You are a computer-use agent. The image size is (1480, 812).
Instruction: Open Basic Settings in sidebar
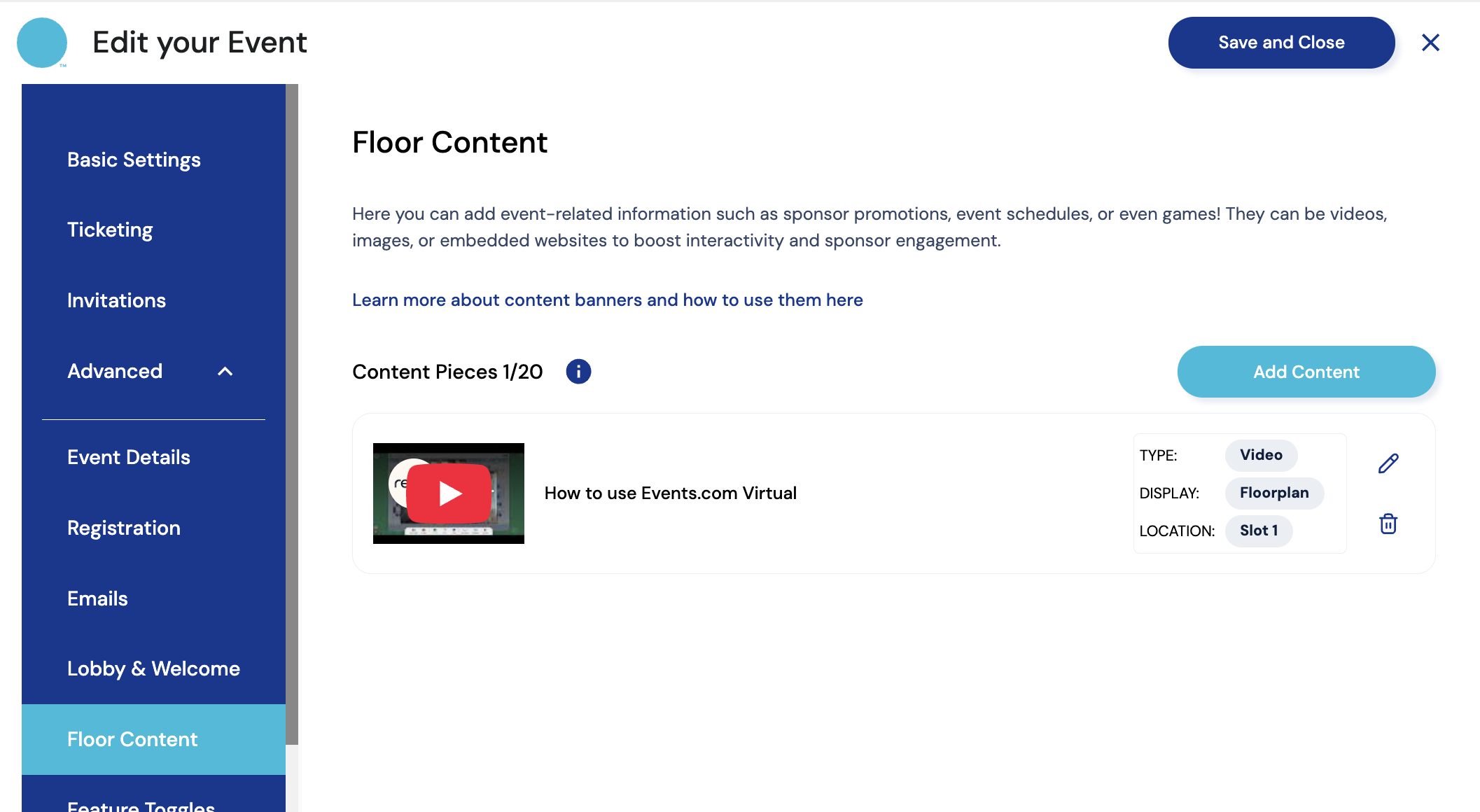point(134,160)
